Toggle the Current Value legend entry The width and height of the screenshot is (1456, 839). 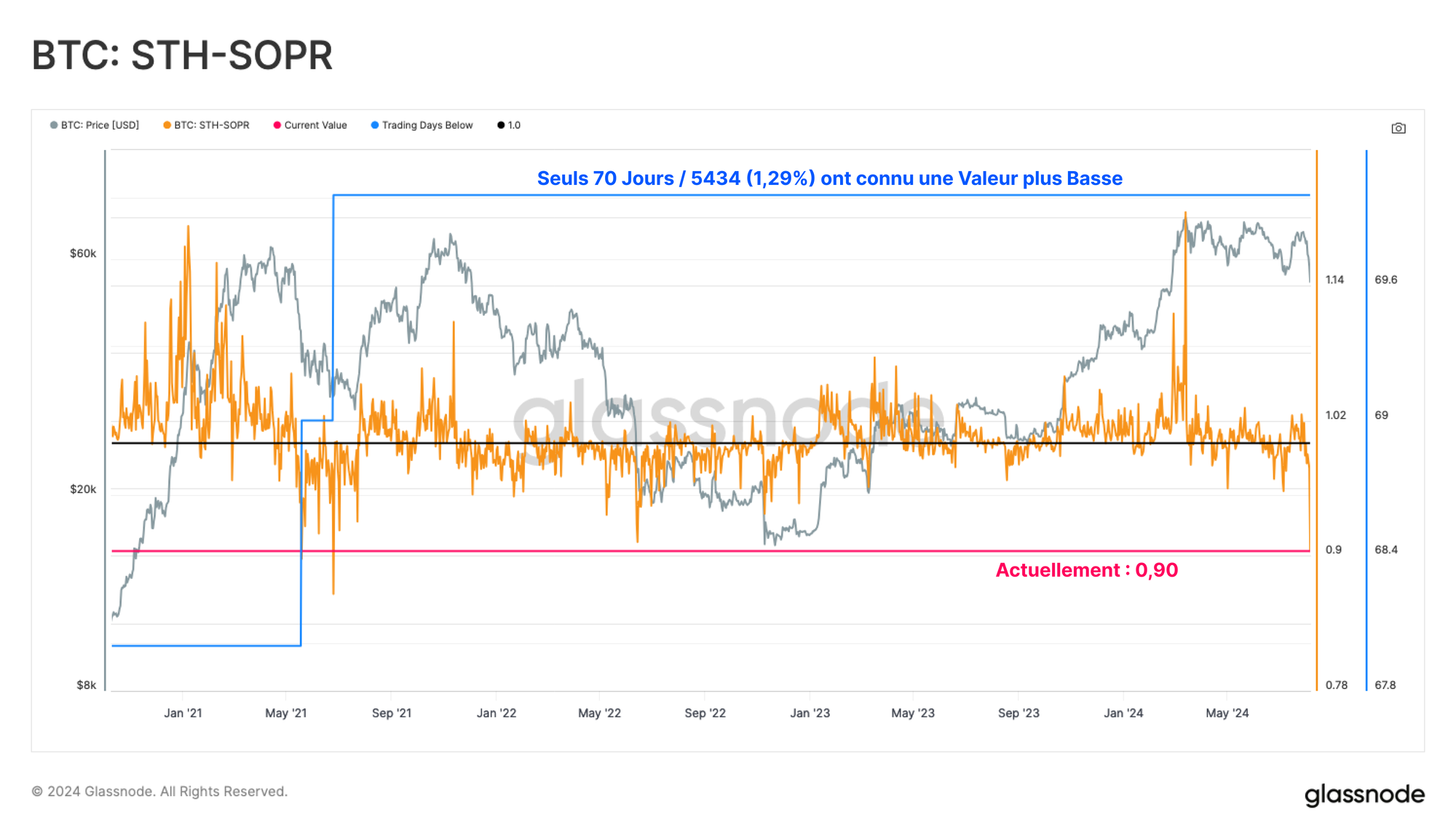tap(315, 125)
